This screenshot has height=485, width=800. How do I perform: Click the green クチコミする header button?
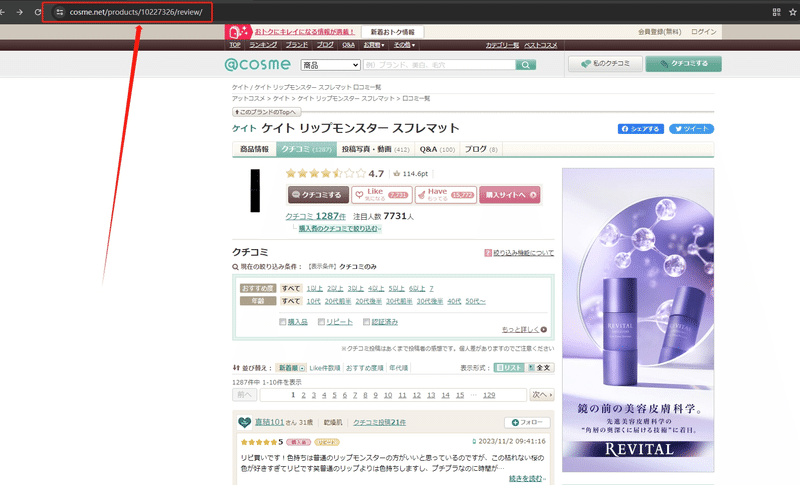coord(683,64)
